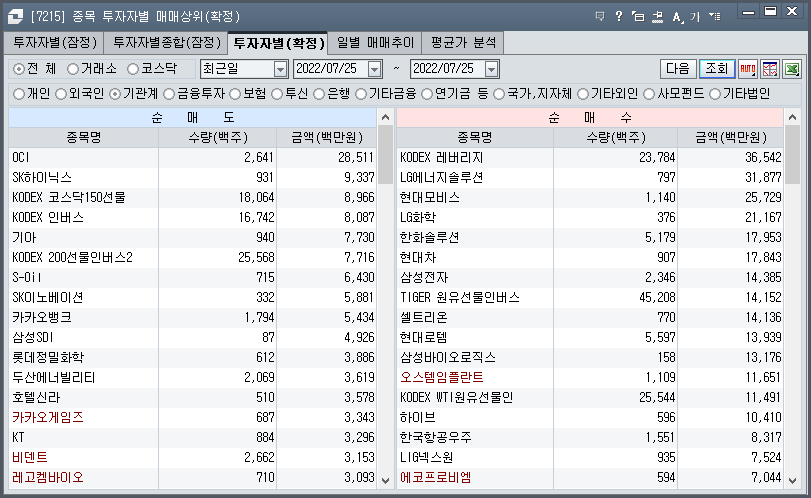The width and height of the screenshot is (811, 498).
Task: Select the 거래소 radio button
Action: pos(73,69)
